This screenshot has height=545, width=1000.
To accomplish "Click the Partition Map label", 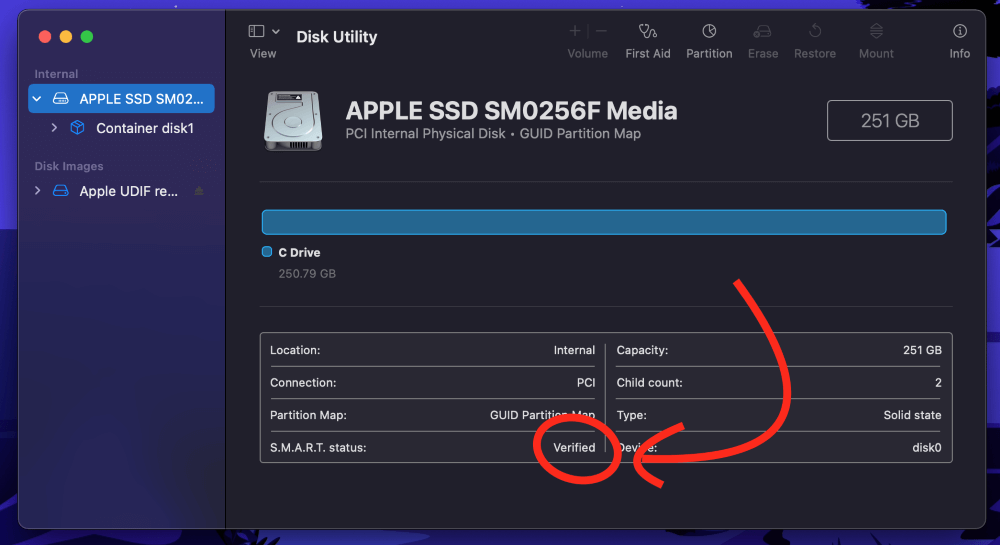I will 308,415.
